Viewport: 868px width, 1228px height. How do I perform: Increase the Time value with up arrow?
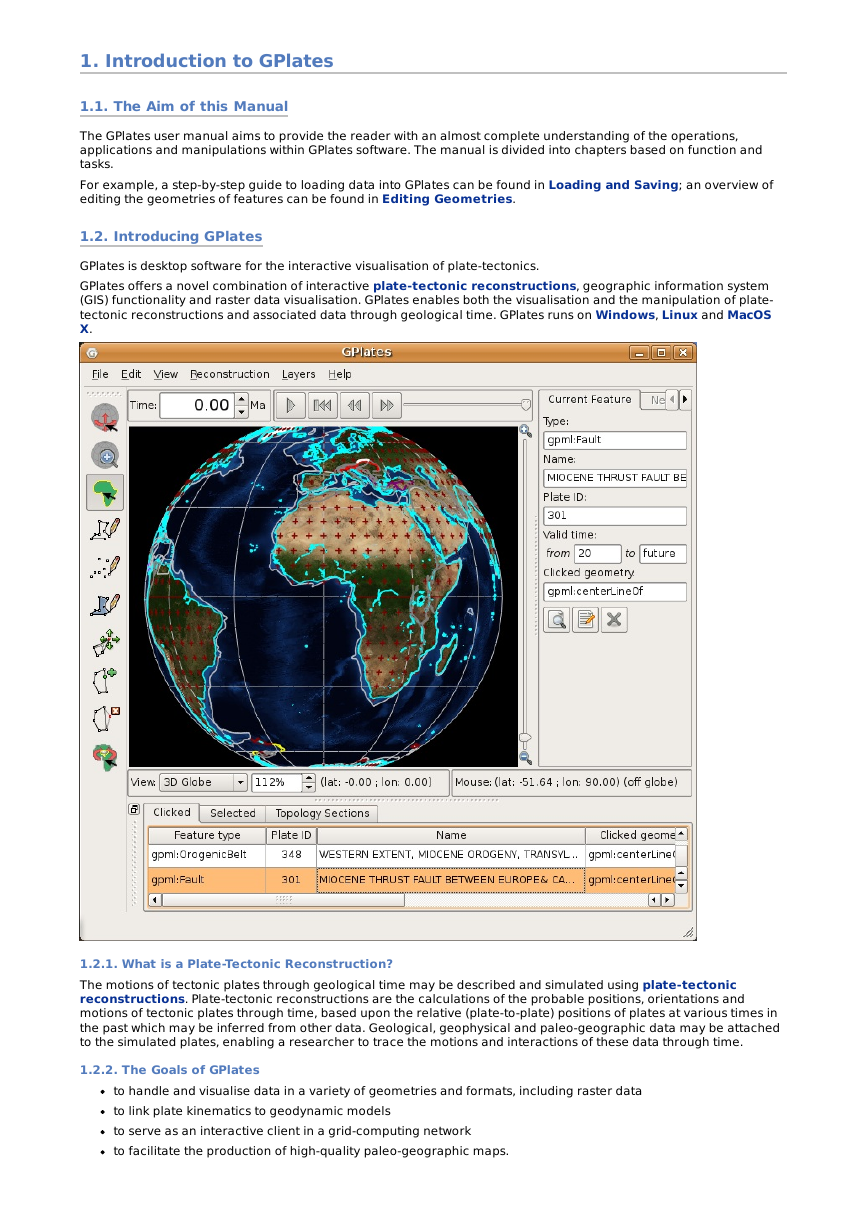241,399
